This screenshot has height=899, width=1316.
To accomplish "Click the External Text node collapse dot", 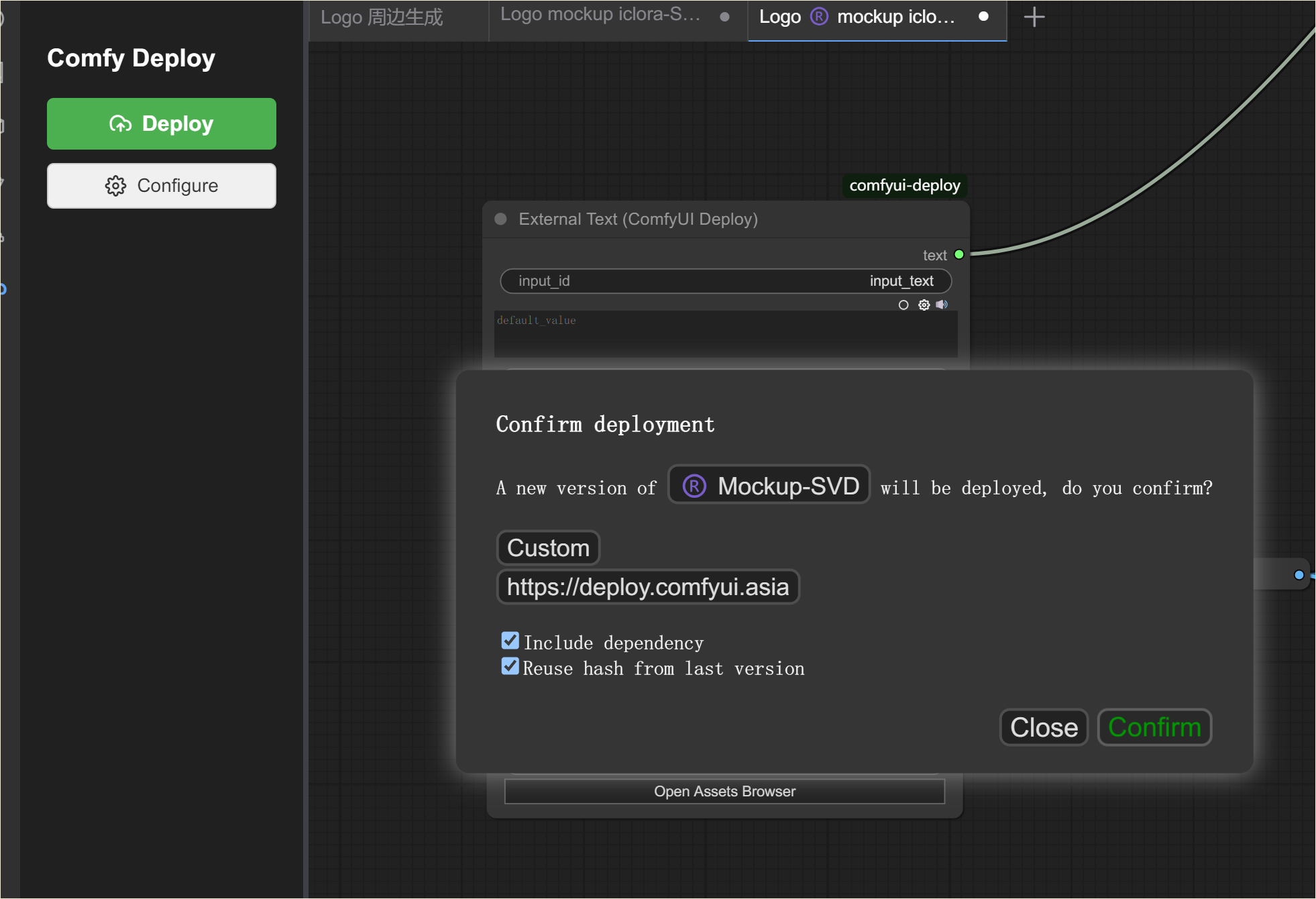I will point(500,219).
